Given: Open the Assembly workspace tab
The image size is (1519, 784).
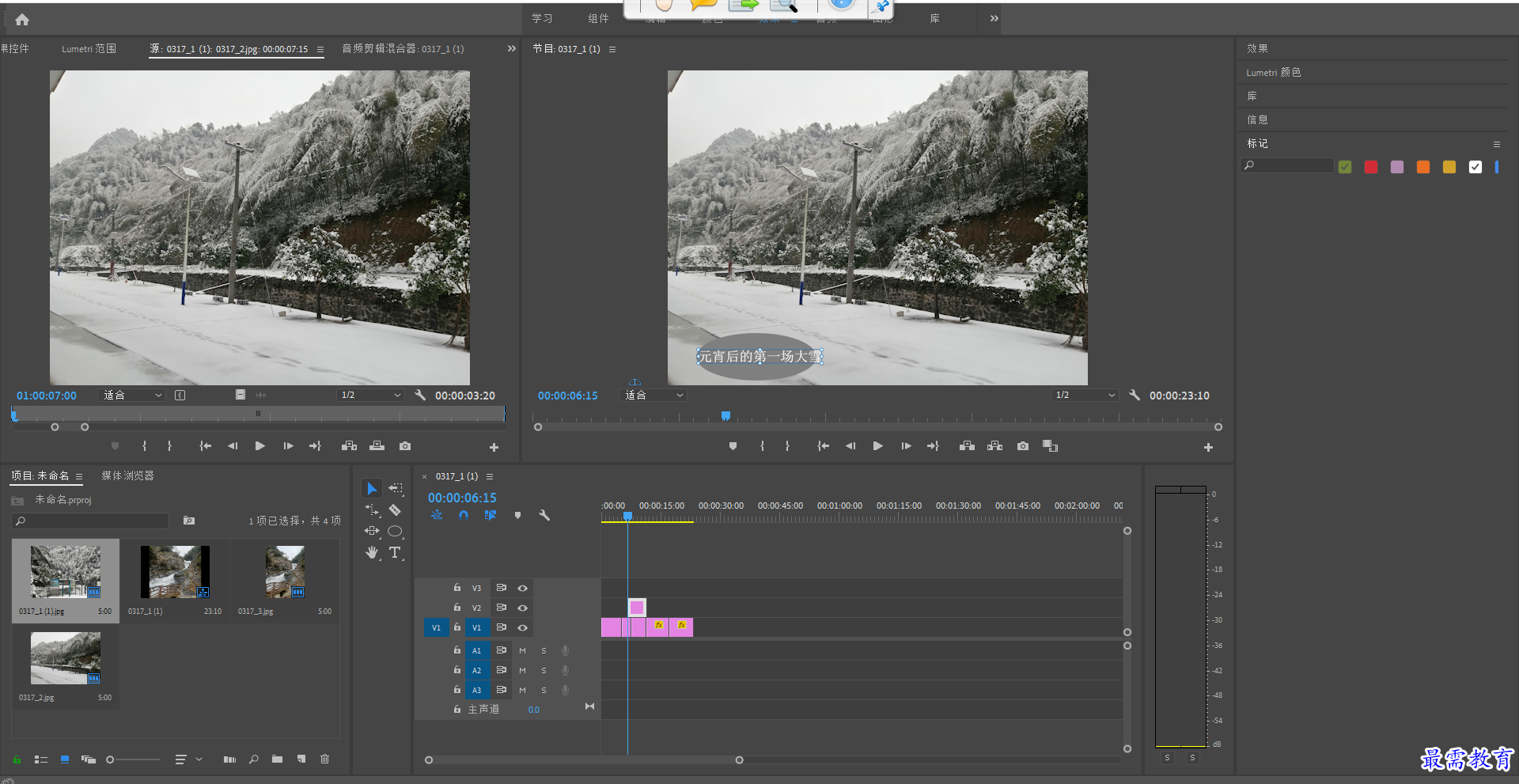Looking at the screenshot, I should tap(598, 18).
